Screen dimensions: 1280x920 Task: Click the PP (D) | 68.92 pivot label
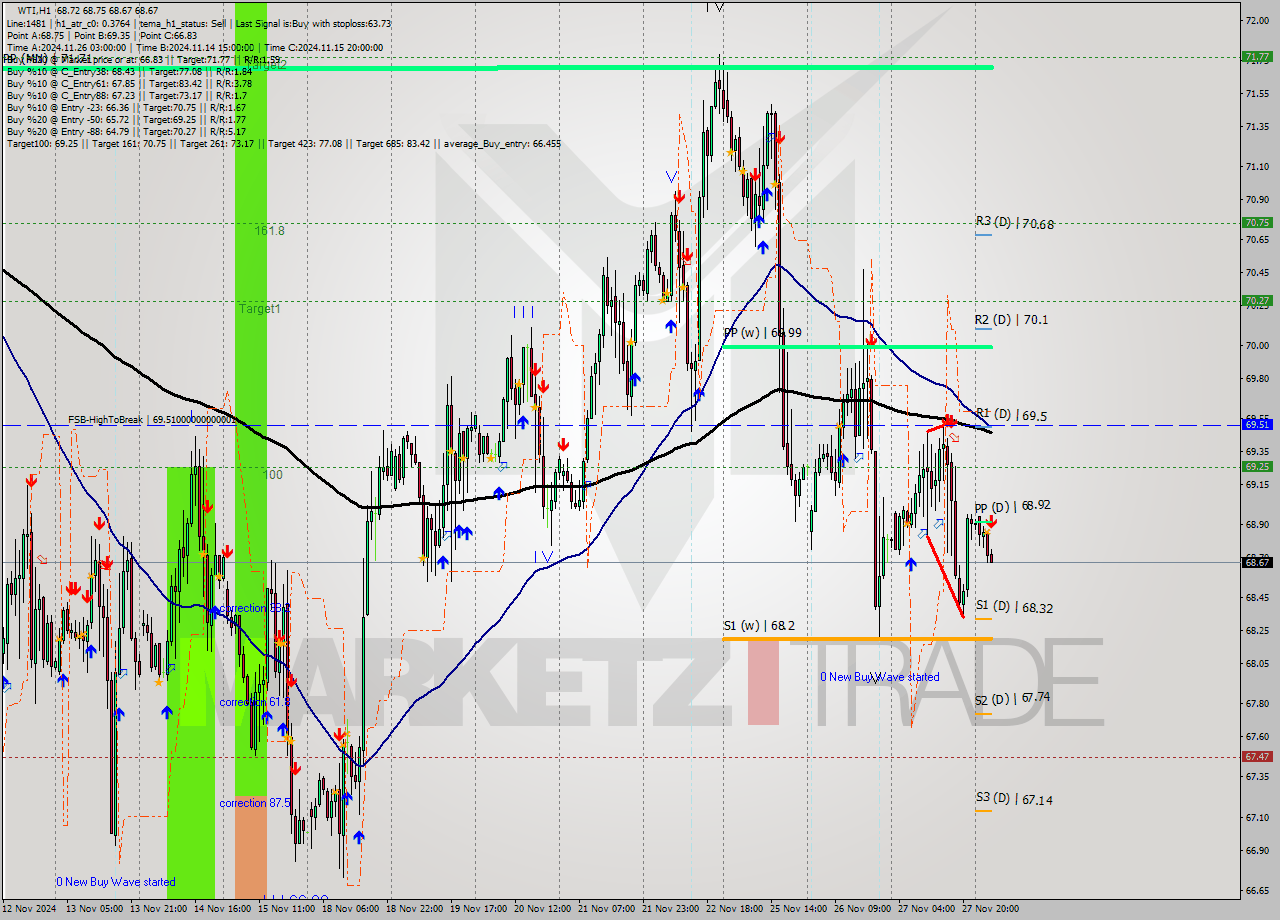(x=1012, y=507)
